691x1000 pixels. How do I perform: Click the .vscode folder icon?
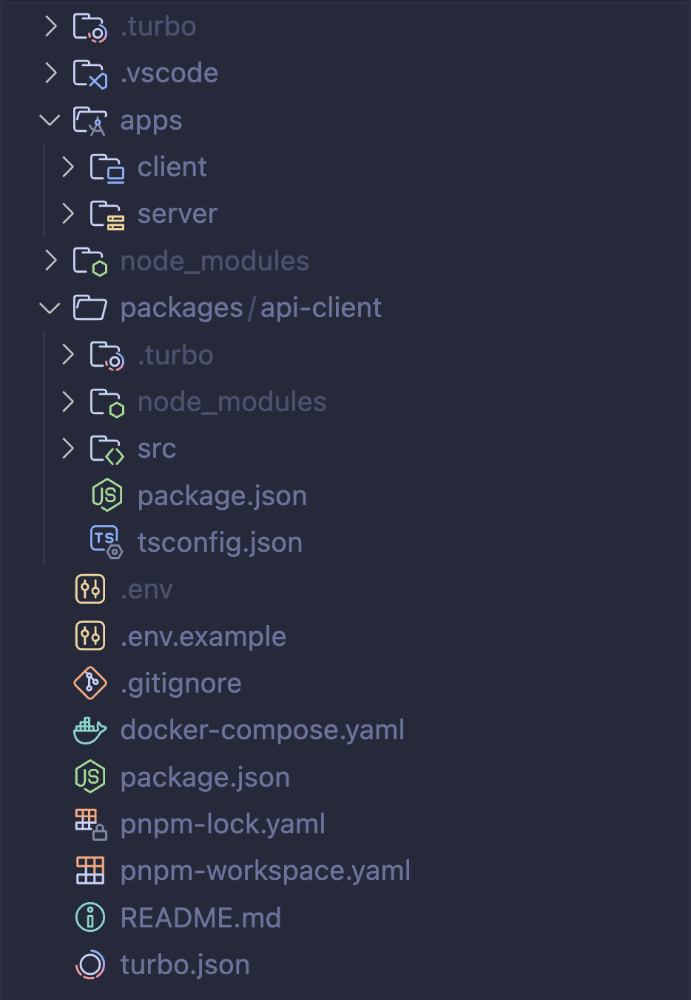pyautogui.click(x=90, y=73)
